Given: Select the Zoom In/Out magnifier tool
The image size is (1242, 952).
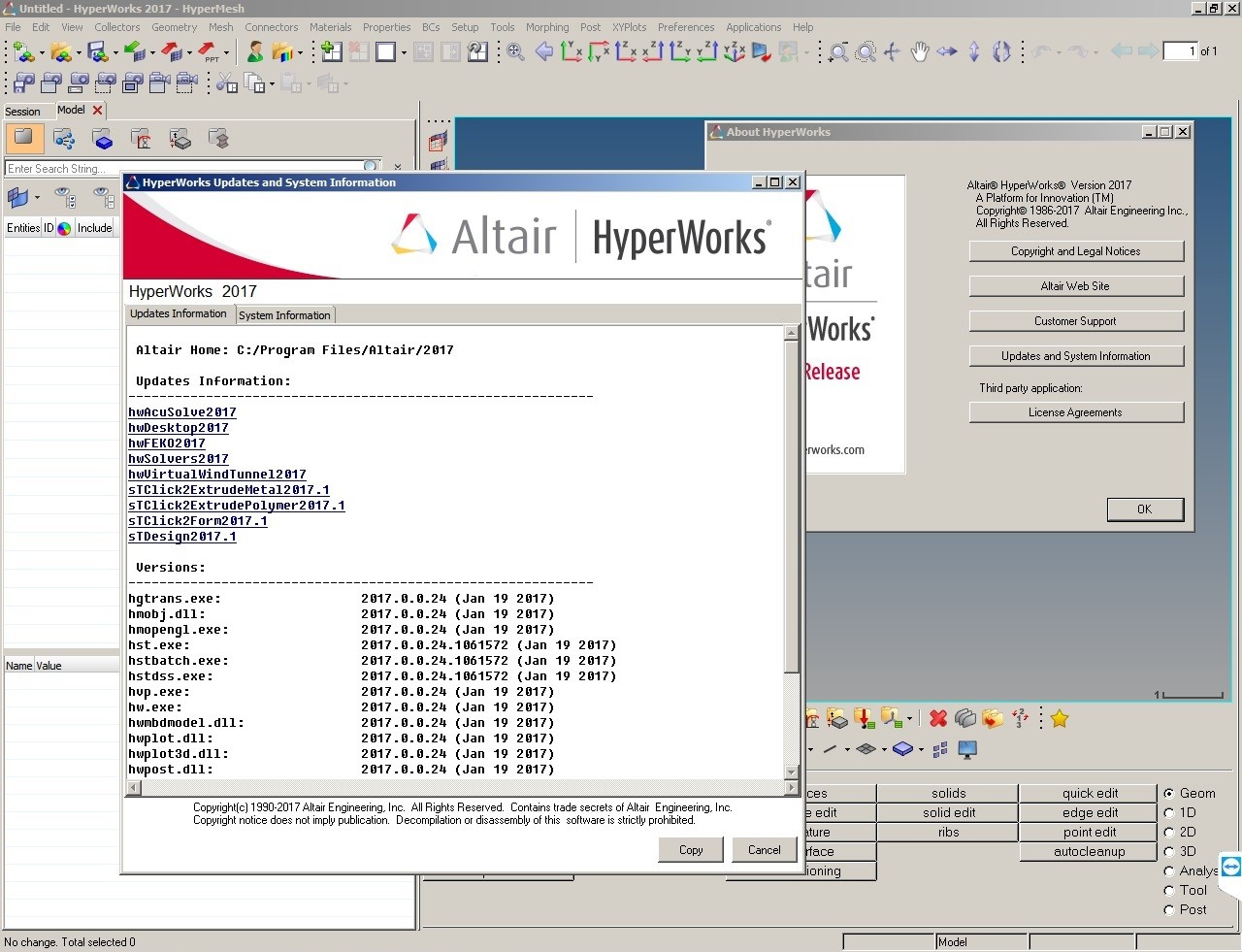Looking at the screenshot, I should 838,51.
